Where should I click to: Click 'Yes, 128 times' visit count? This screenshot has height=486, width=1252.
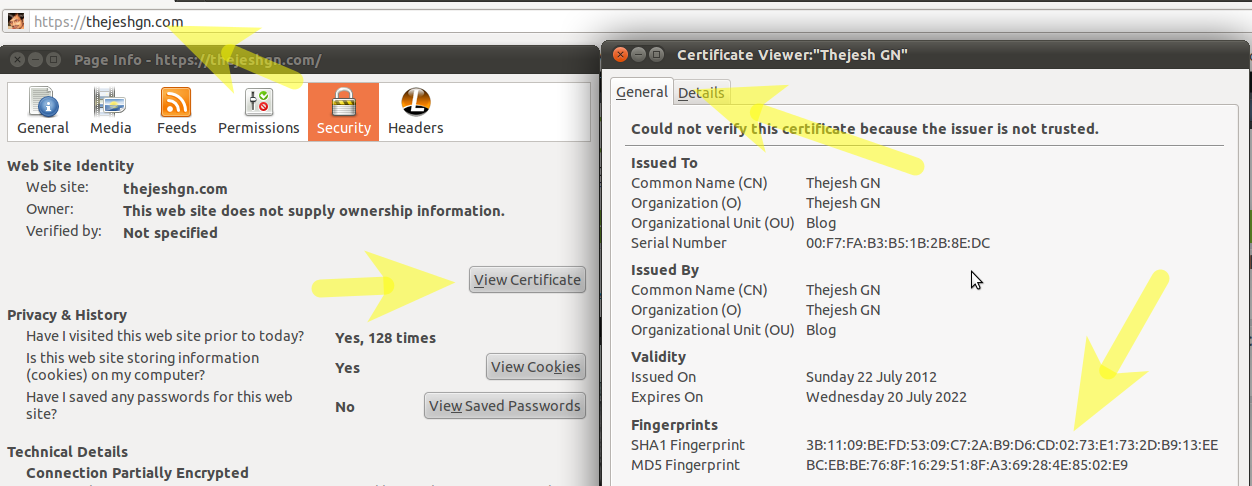click(x=385, y=338)
